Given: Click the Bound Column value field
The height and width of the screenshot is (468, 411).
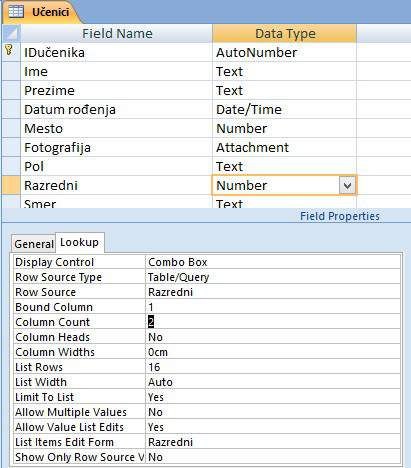Looking at the screenshot, I should pyautogui.click(x=273, y=307).
